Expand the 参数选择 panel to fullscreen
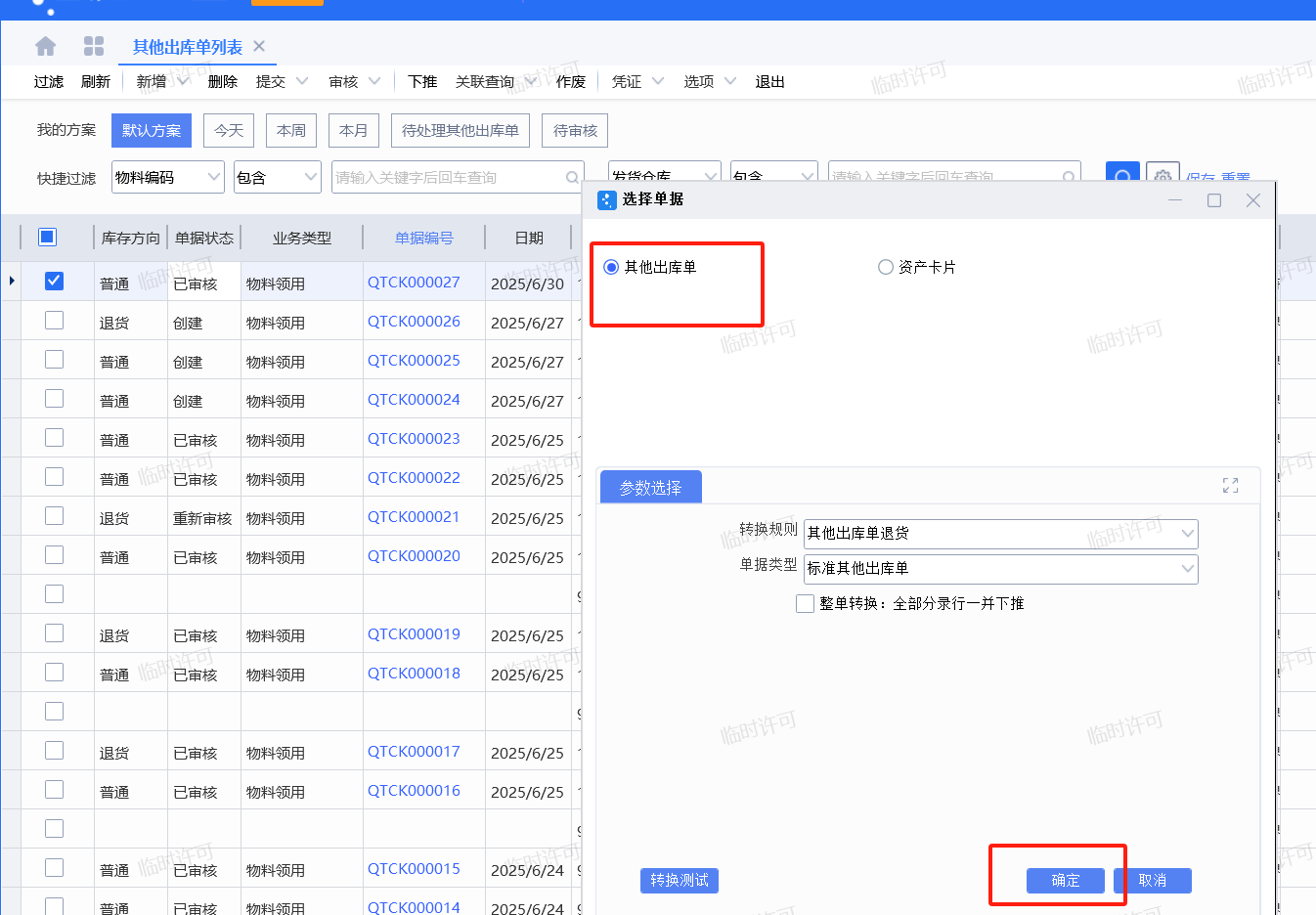 pos(1230,486)
